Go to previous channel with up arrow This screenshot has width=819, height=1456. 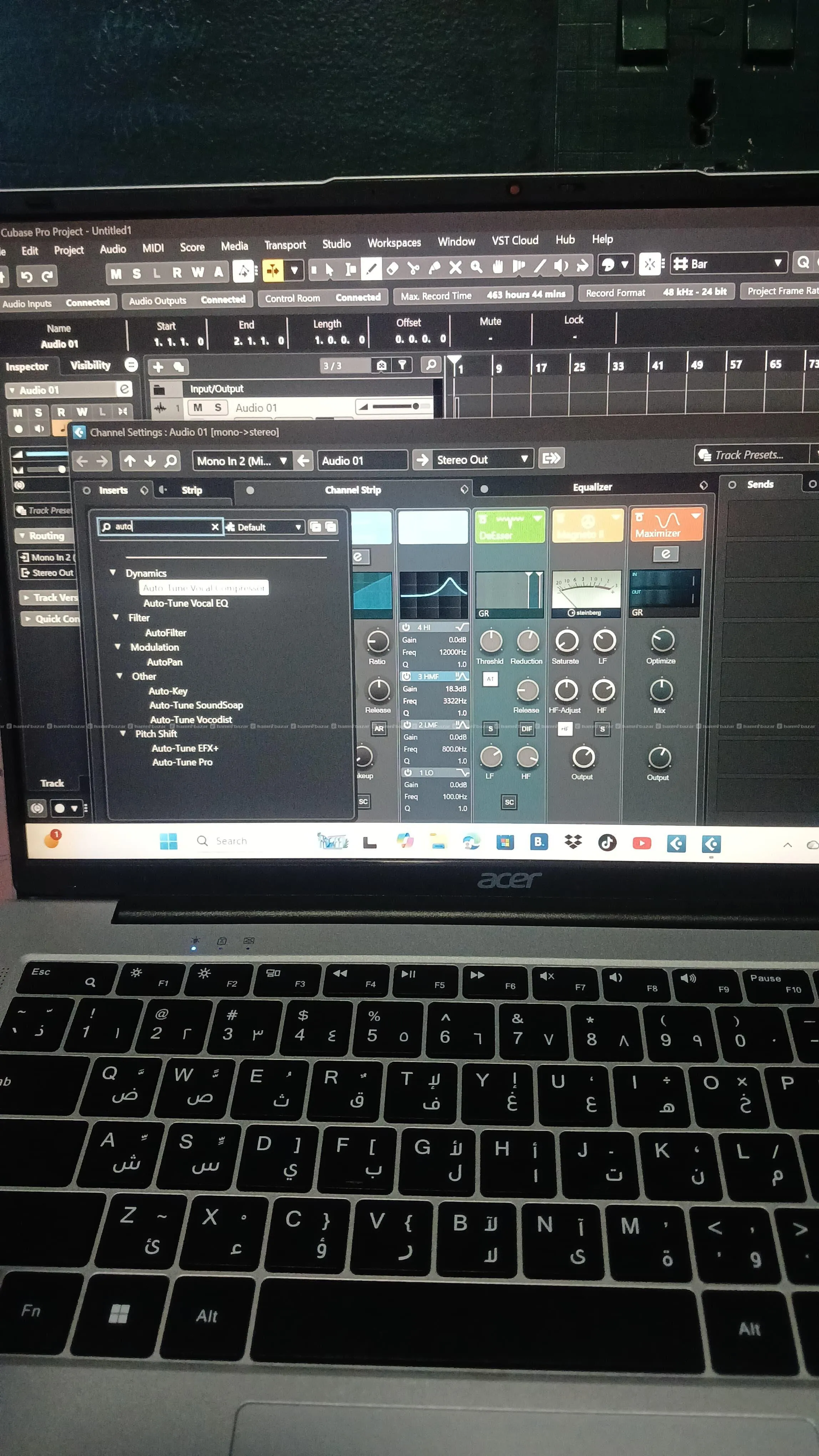(x=130, y=461)
